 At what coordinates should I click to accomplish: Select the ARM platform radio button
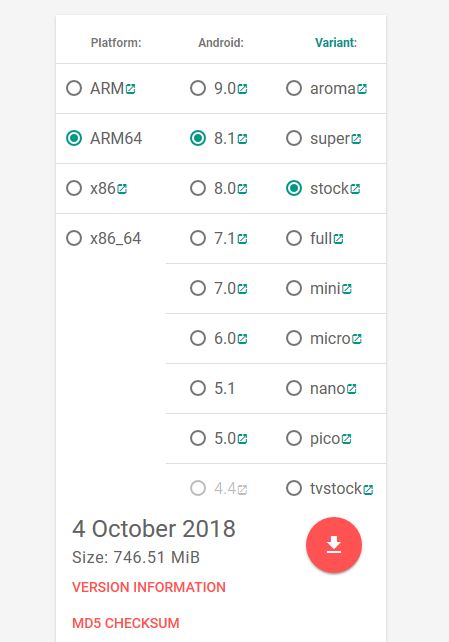pos(74,88)
